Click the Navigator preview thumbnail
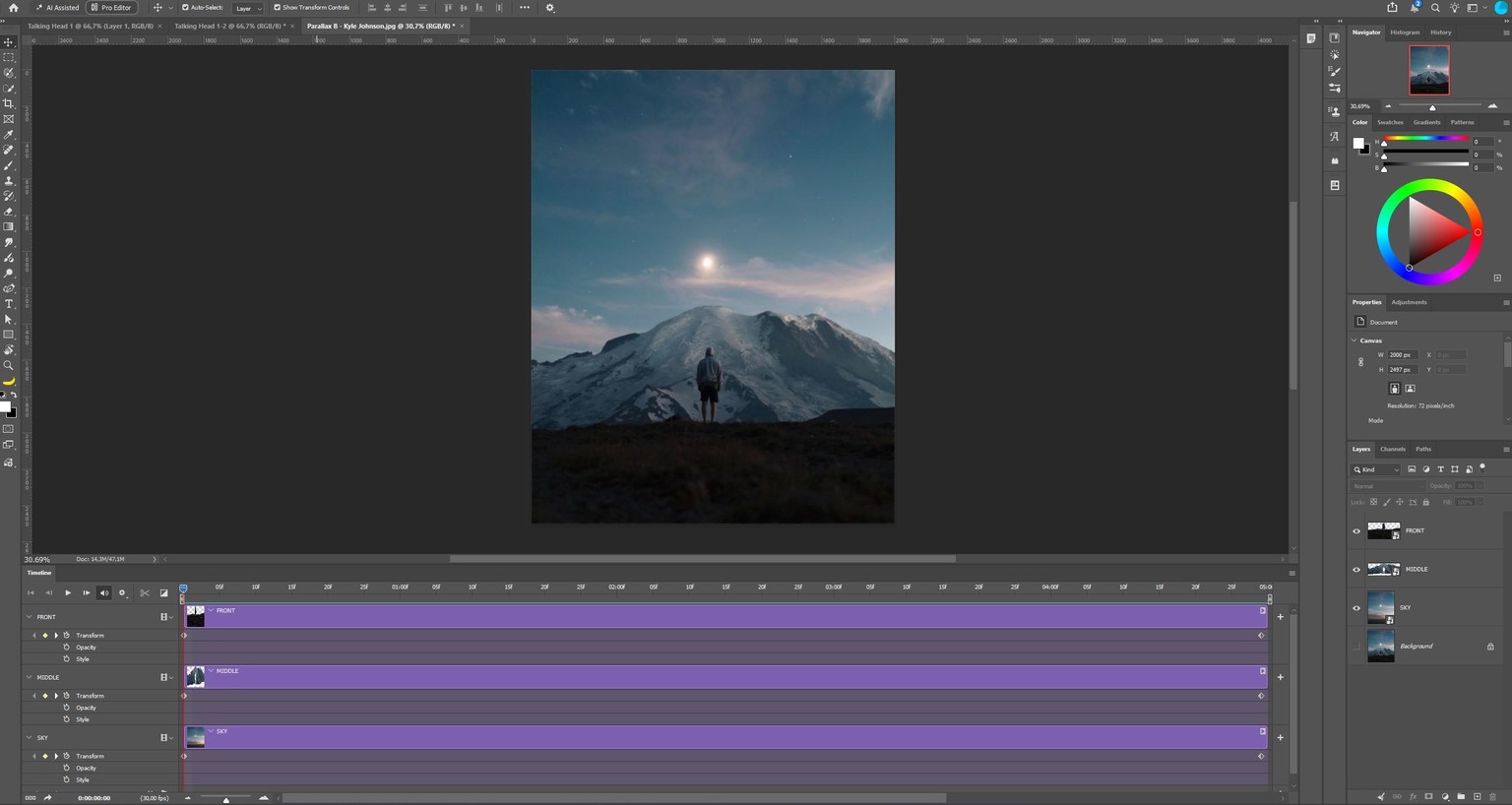1512x805 pixels. (1428, 70)
